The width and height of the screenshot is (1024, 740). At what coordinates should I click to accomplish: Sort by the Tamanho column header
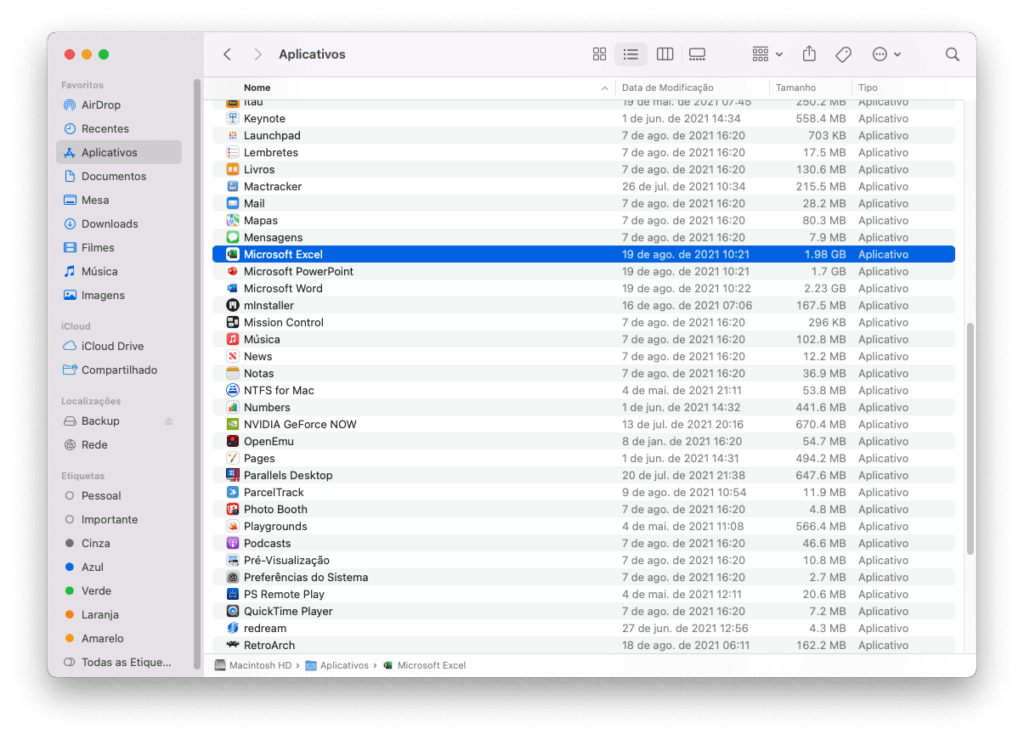tap(795, 88)
